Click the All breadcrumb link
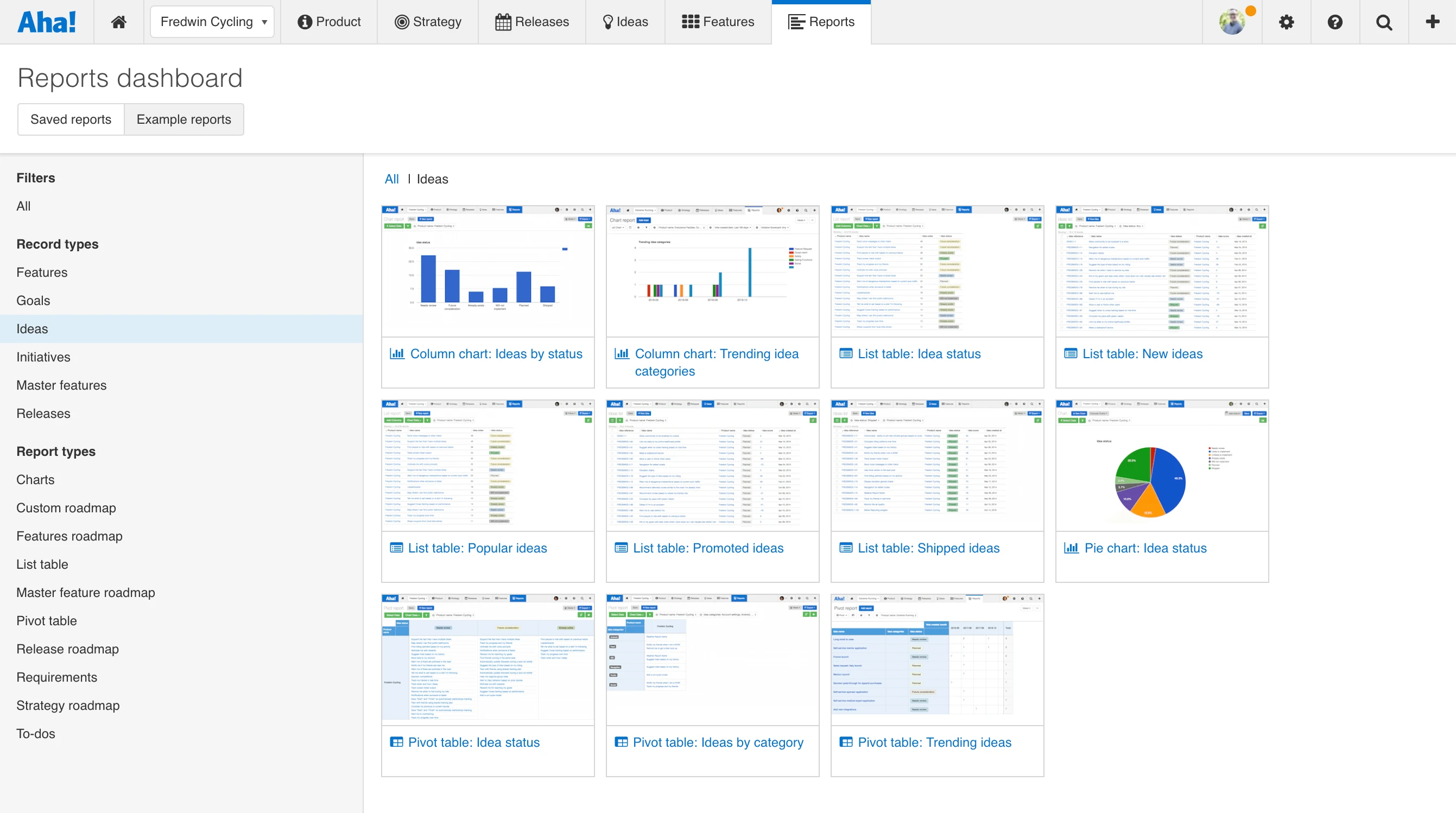 pos(391,179)
